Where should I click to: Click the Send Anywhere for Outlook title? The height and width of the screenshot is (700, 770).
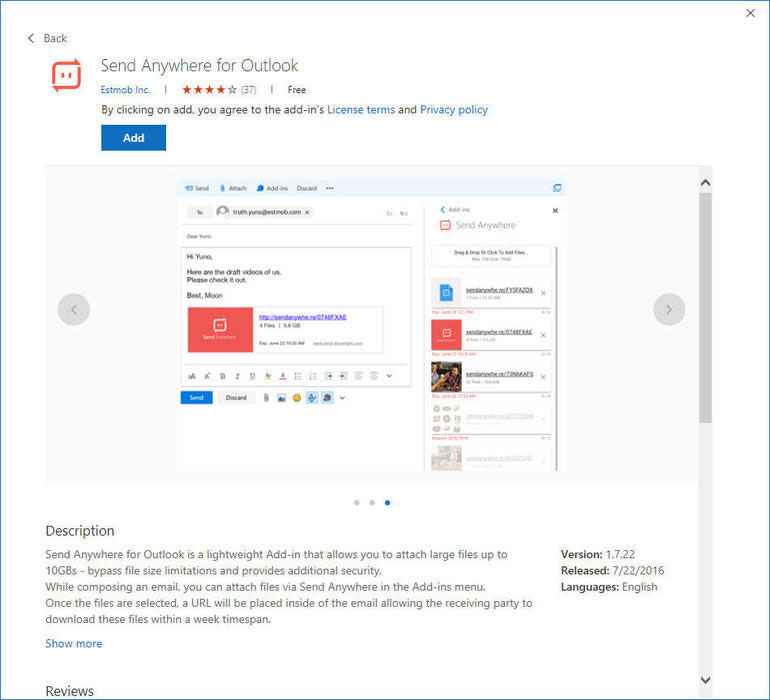coord(199,65)
